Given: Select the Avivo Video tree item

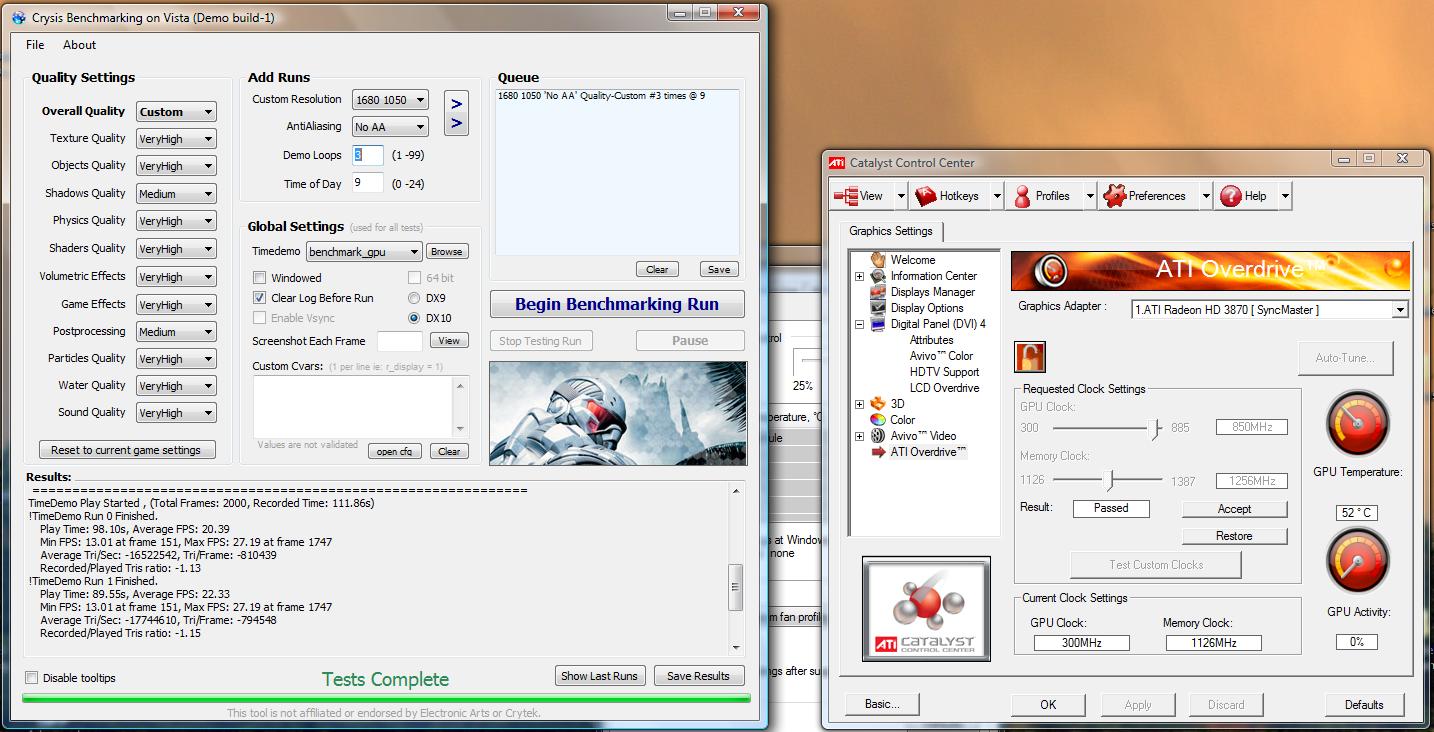Looking at the screenshot, I should pos(923,436).
